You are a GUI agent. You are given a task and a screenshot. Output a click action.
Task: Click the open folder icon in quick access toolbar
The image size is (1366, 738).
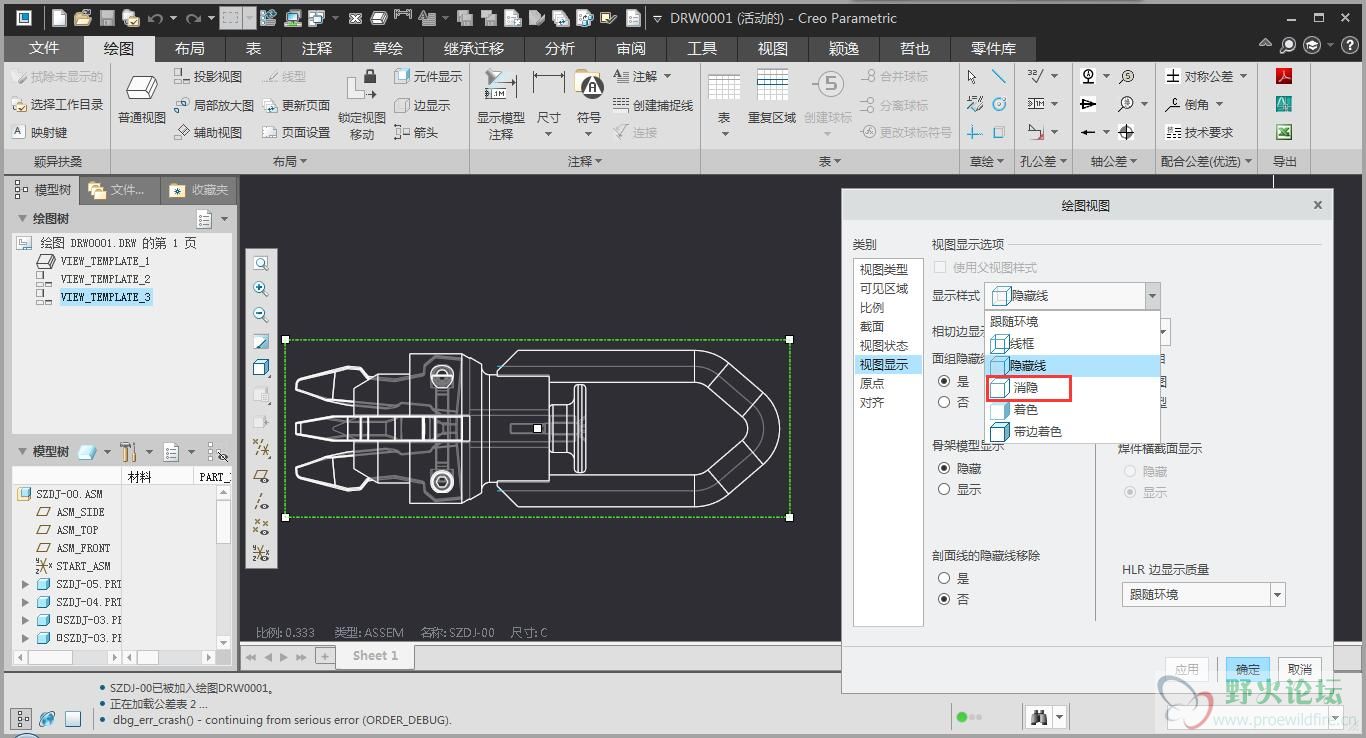[x=83, y=18]
